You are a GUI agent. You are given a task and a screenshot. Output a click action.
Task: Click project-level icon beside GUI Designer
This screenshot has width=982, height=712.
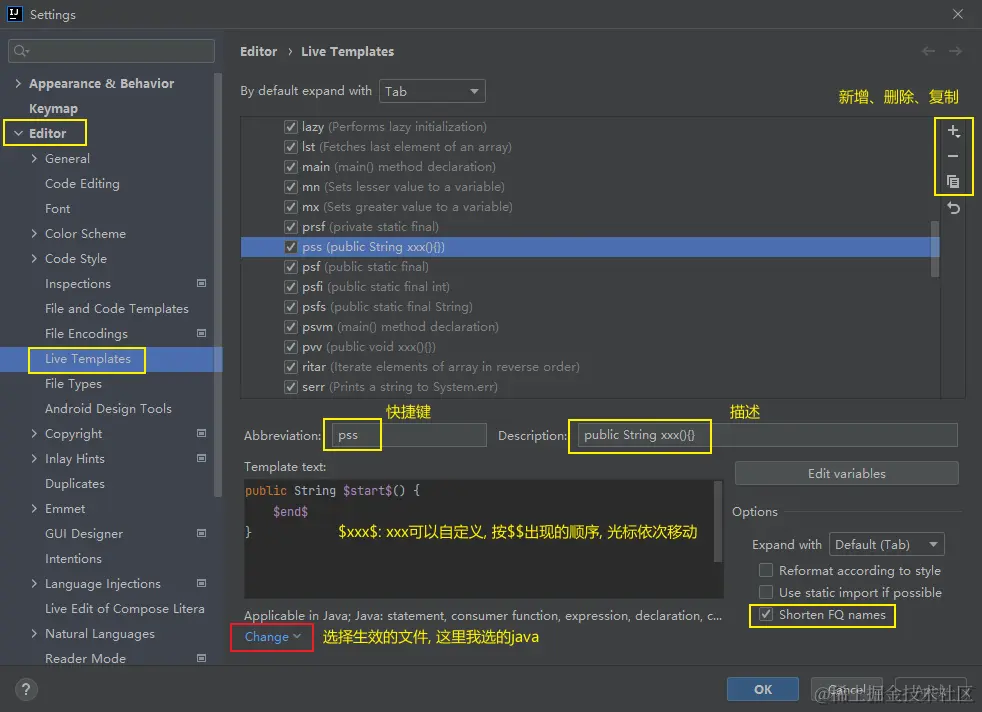tap(202, 534)
